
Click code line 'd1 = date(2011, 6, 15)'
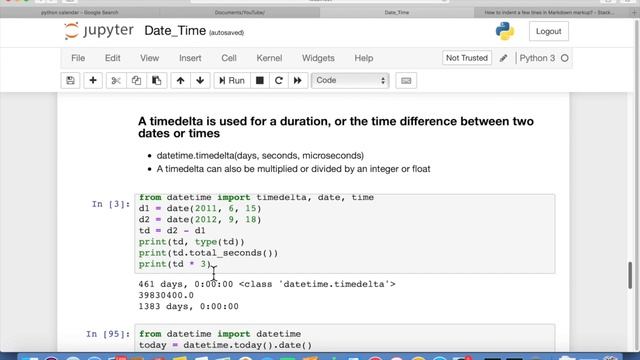coord(200,209)
